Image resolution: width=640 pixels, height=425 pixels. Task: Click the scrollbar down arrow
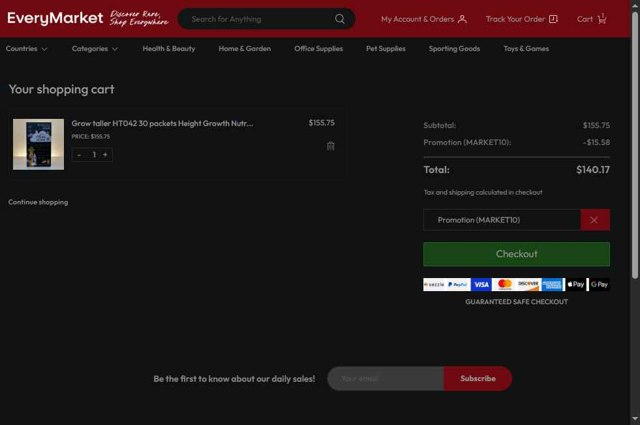(635, 419)
